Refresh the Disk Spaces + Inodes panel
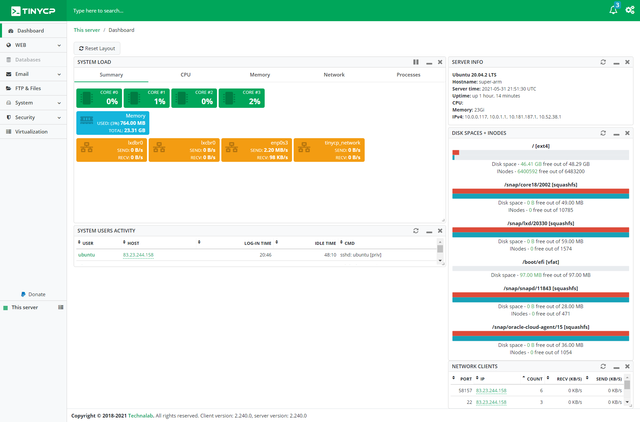 point(603,133)
